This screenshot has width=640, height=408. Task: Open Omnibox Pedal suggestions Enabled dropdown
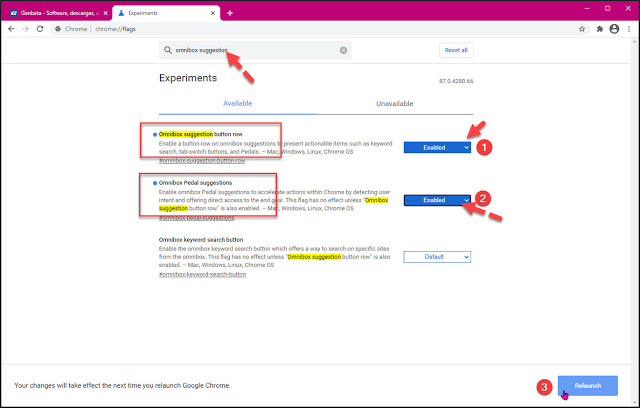[436, 200]
